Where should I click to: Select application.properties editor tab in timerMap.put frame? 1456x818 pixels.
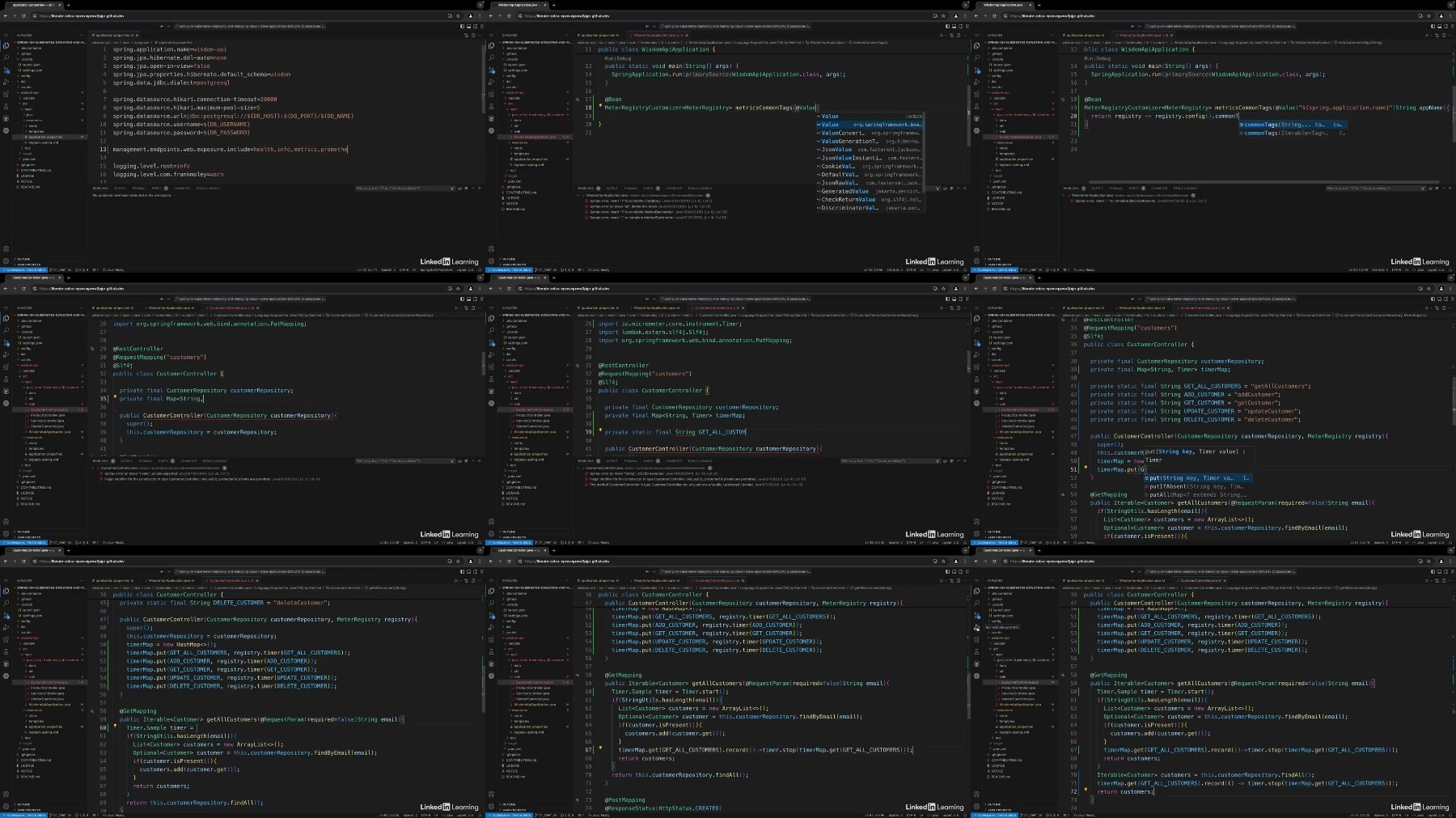point(1084,307)
